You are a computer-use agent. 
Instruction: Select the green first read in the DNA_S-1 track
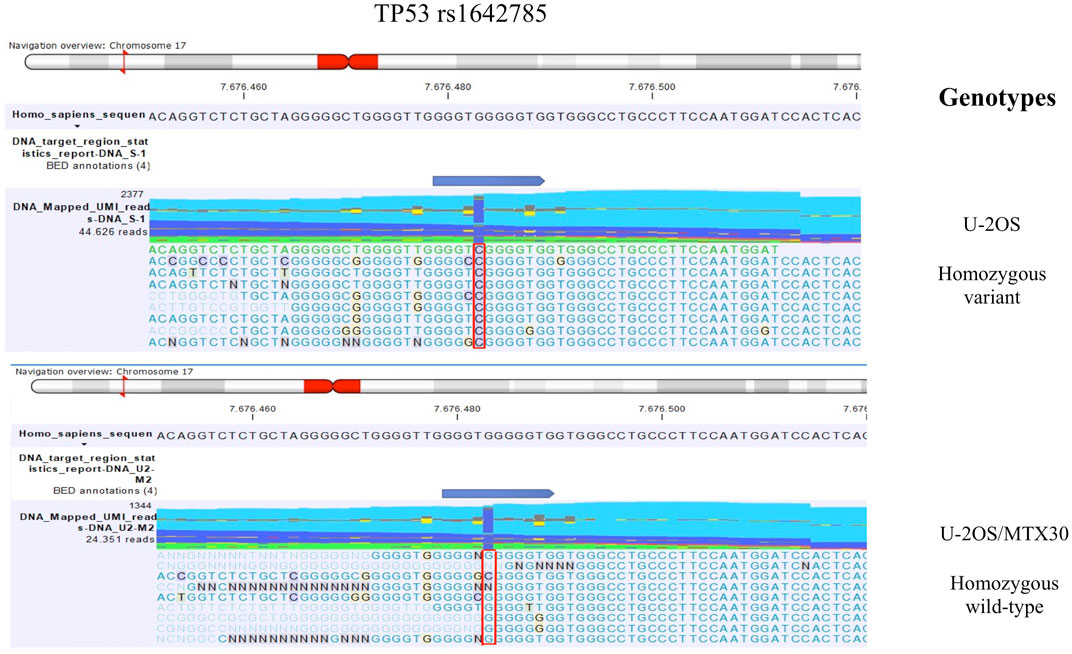click(x=464, y=249)
